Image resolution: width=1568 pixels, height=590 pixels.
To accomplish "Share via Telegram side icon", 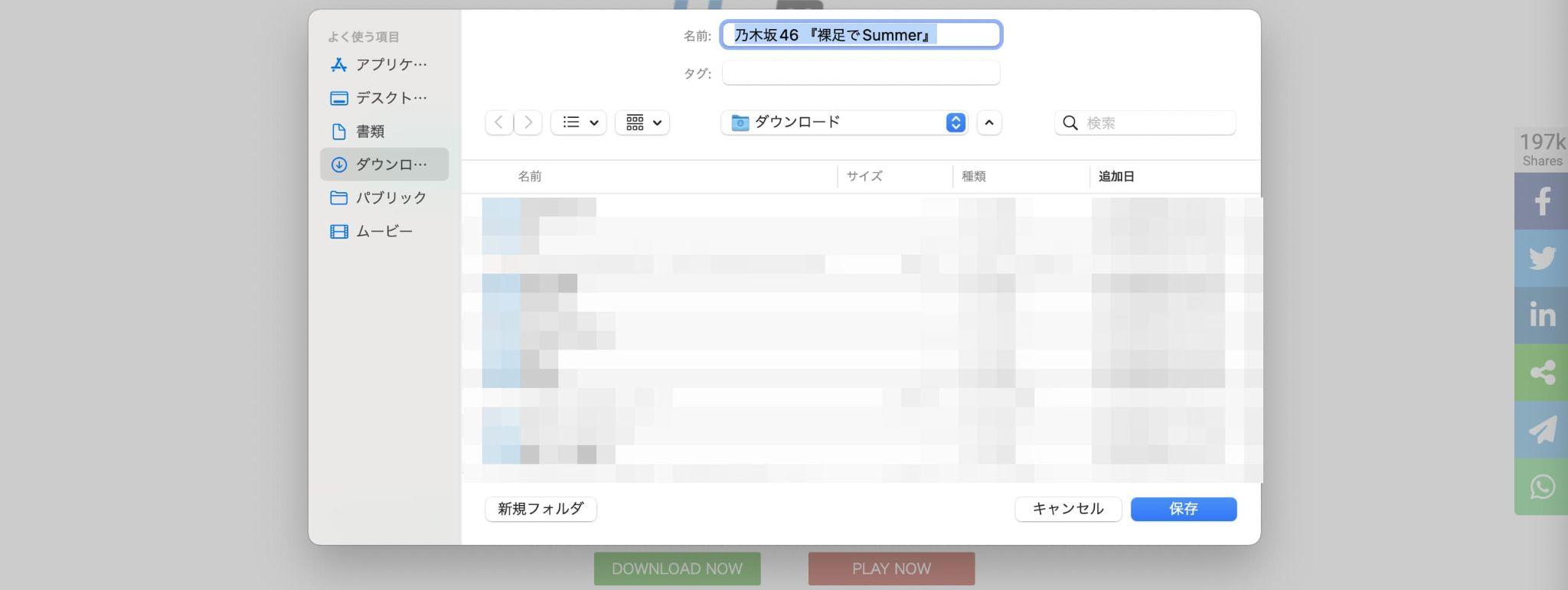I will [1541, 429].
